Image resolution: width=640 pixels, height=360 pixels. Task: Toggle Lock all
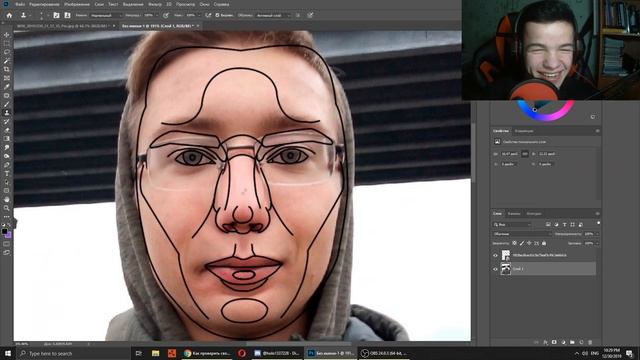click(x=544, y=243)
